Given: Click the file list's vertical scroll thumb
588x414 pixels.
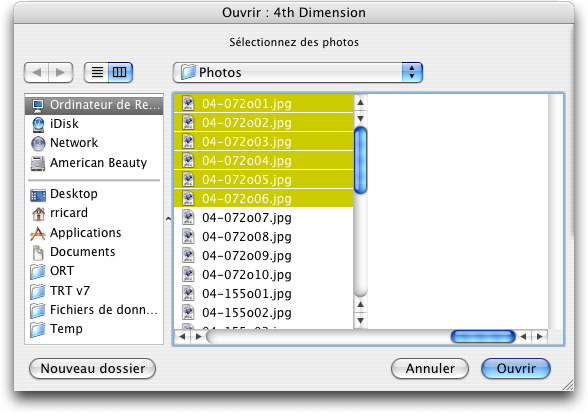Looking at the screenshot, I should pyautogui.click(x=360, y=160).
